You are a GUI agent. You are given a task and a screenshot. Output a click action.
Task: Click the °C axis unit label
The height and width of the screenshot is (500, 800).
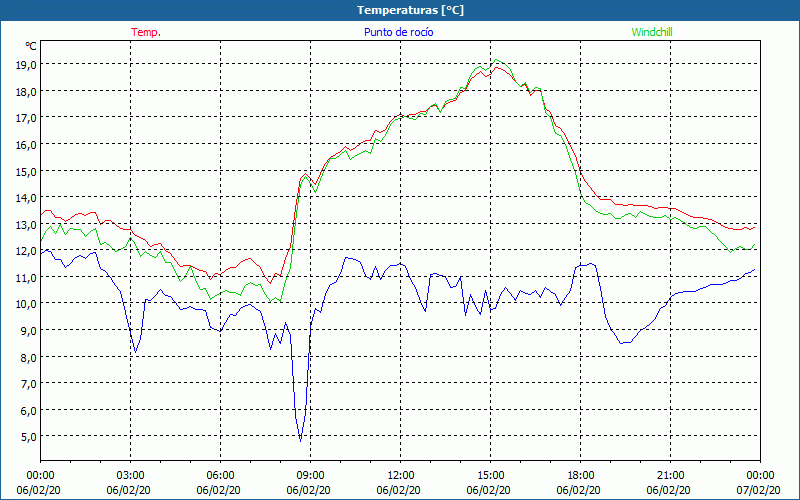(31, 46)
